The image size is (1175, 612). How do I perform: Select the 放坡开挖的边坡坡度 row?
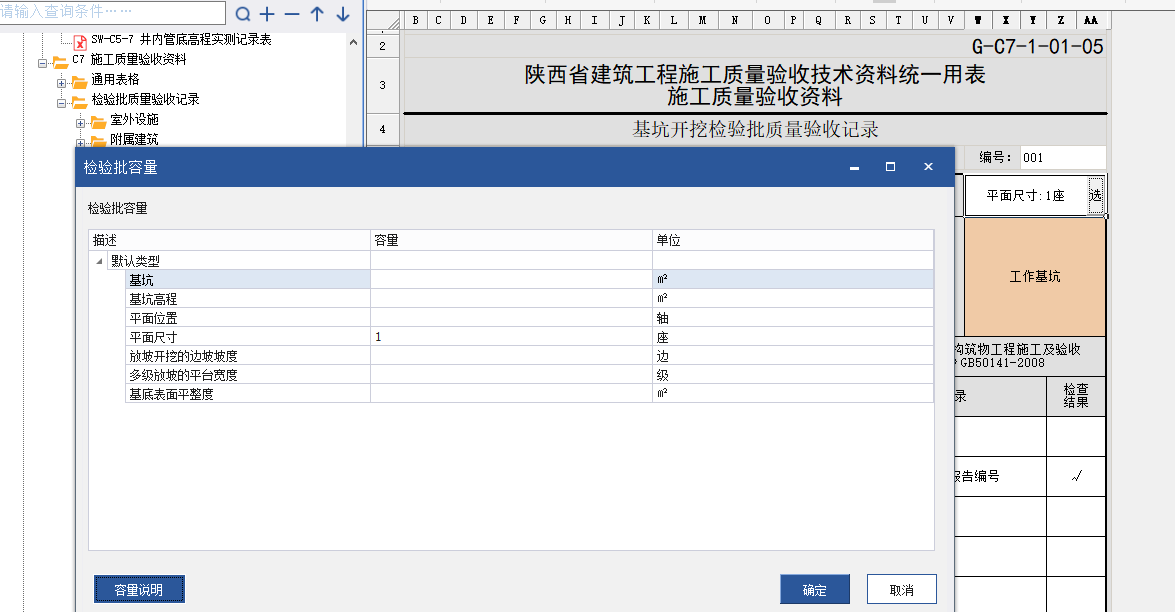pos(529,356)
